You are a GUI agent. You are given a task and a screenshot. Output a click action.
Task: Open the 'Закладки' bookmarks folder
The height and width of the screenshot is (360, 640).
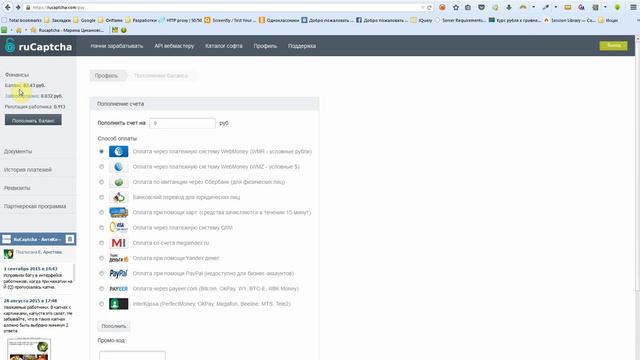tap(58, 20)
